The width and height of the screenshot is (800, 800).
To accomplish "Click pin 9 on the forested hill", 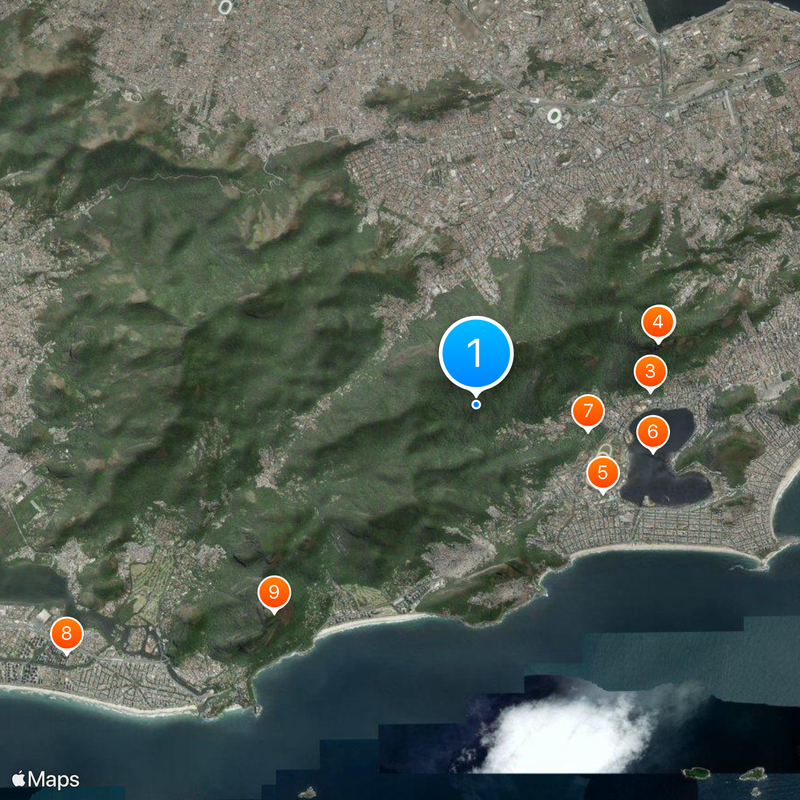I will (x=273, y=593).
